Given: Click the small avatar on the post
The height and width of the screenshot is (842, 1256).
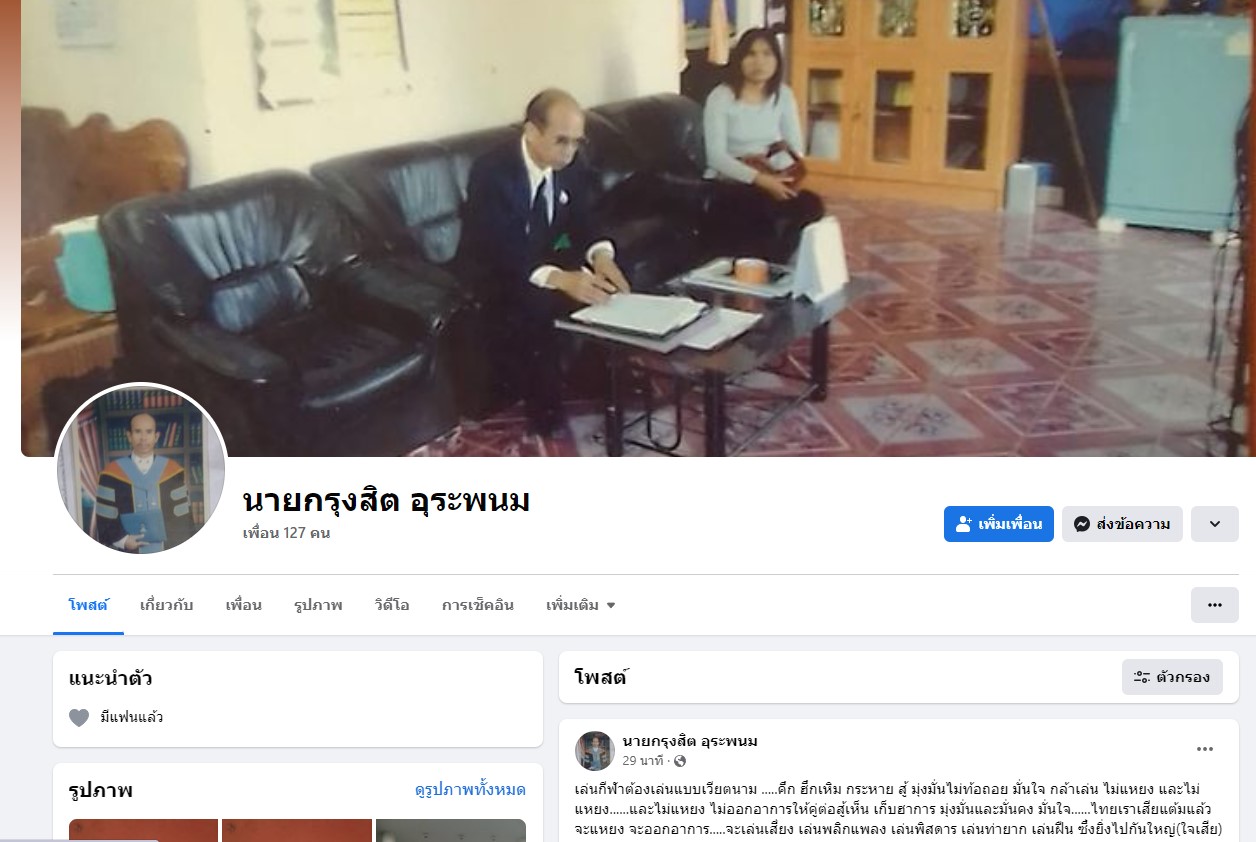Looking at the screenshot, I should (595, 751).
